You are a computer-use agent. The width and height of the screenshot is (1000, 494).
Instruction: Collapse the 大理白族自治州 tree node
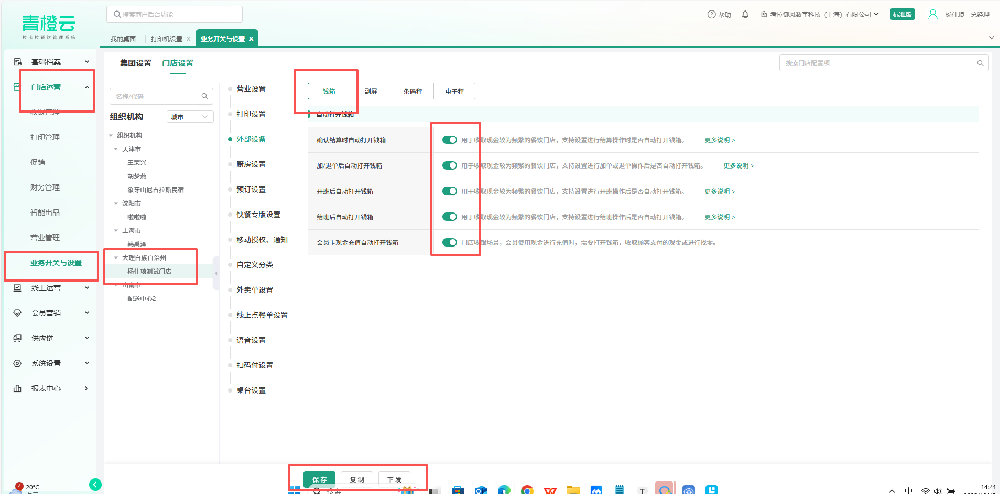click(x=115, y=257)
